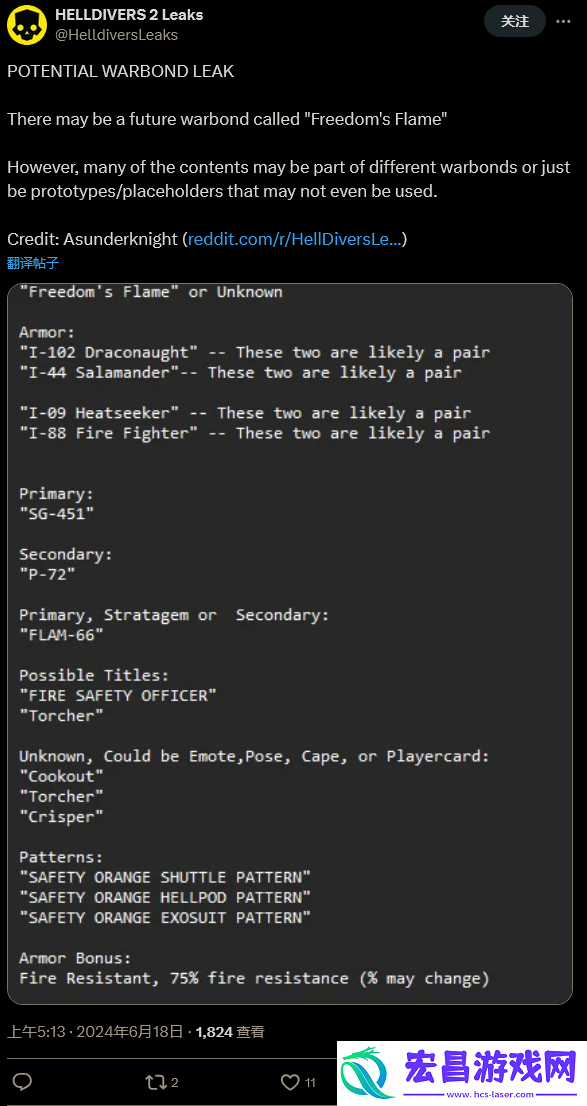Viewport: 587px width, 1106px height.
Task: Open the timestamp 上午5:13 · 2024年6月18日
Action: (96, 1032)
